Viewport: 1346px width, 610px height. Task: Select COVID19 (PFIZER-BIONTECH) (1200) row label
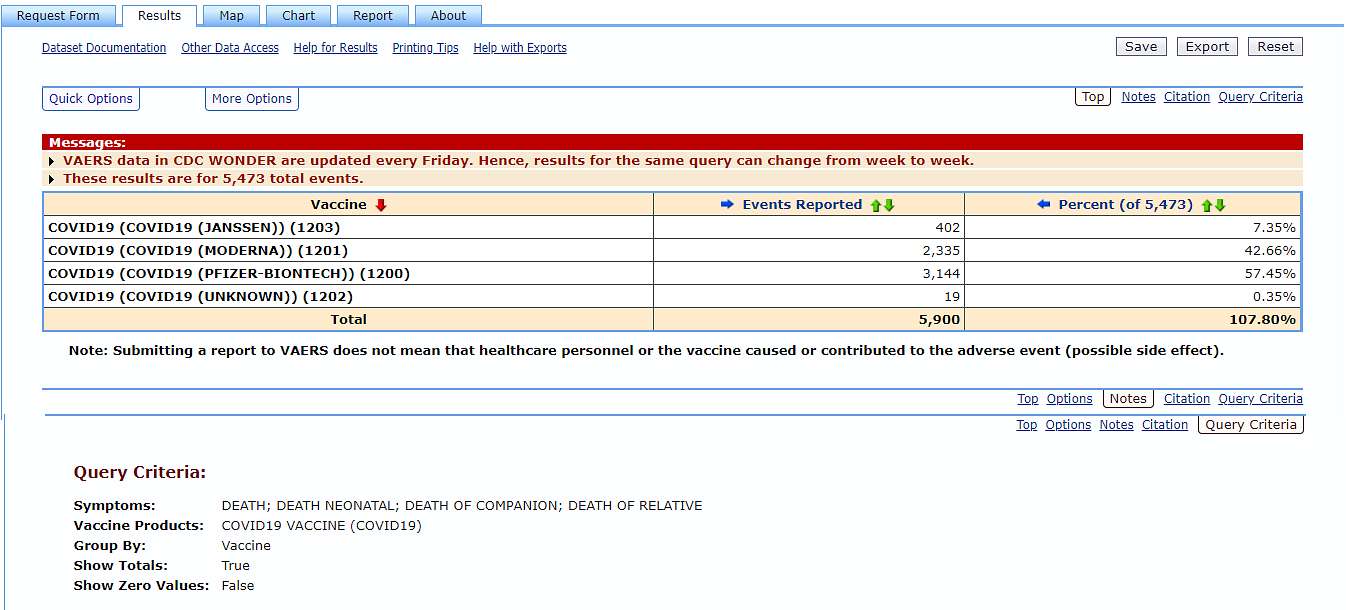[x=229, y=274]
